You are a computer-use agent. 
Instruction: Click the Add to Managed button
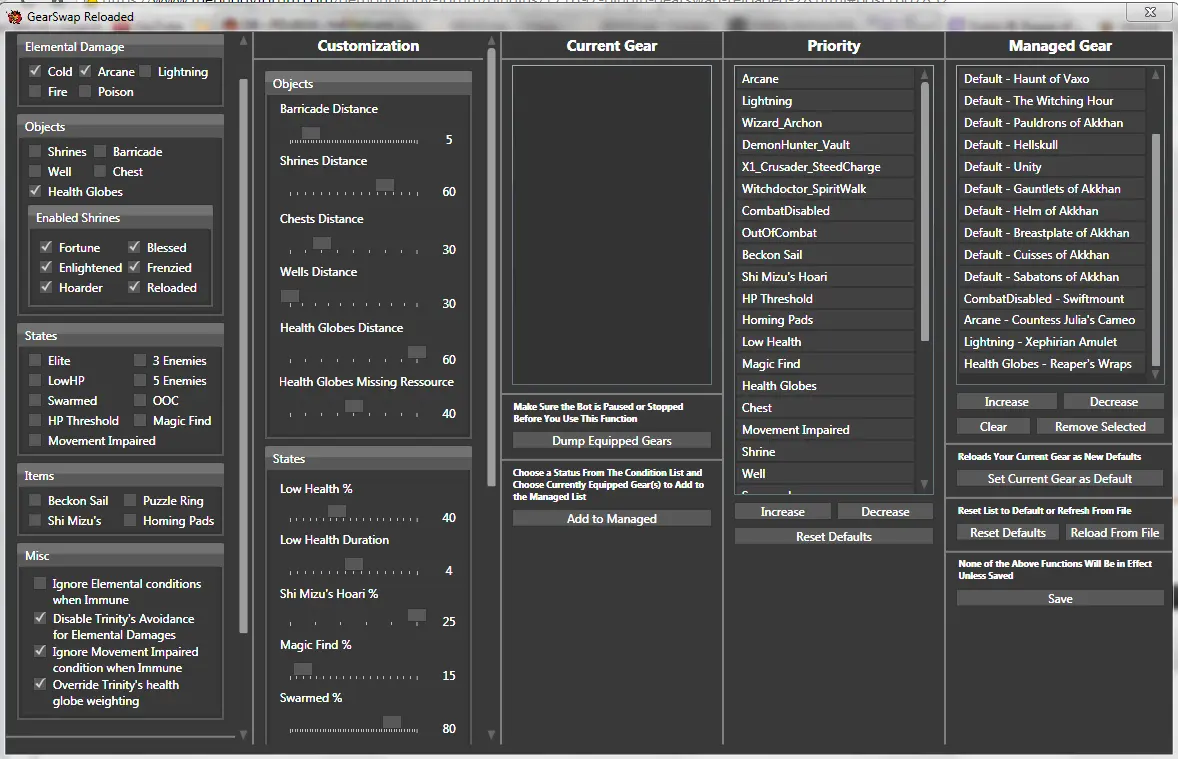[611, 518]
